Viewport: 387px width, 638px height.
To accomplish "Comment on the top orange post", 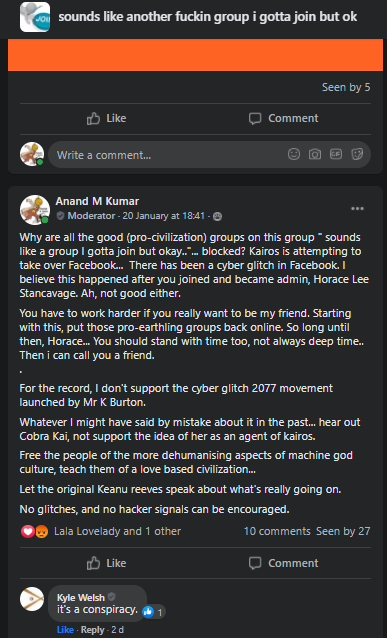I will point(283,118).
